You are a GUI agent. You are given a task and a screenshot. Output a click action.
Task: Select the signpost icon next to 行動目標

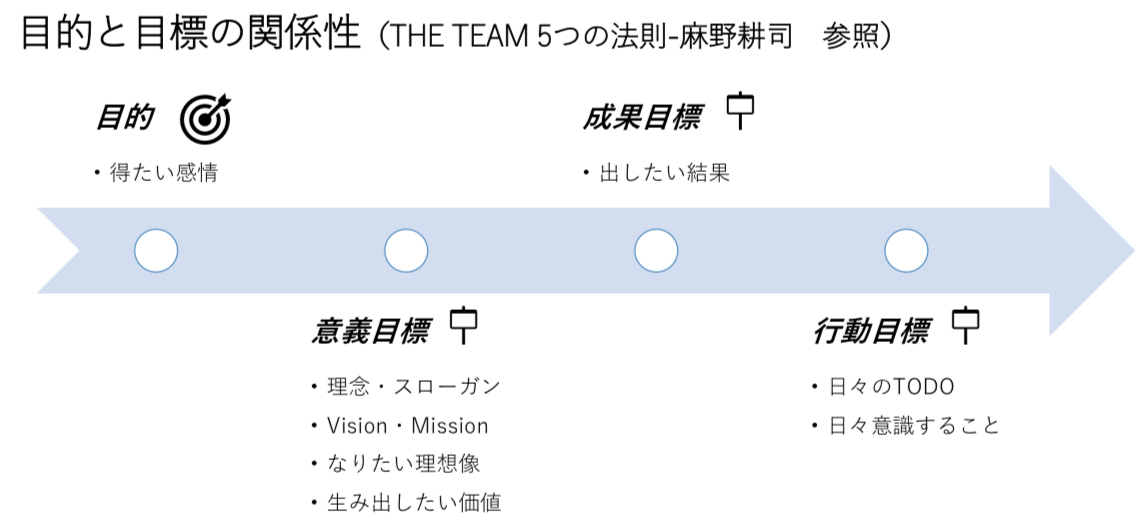965,325
